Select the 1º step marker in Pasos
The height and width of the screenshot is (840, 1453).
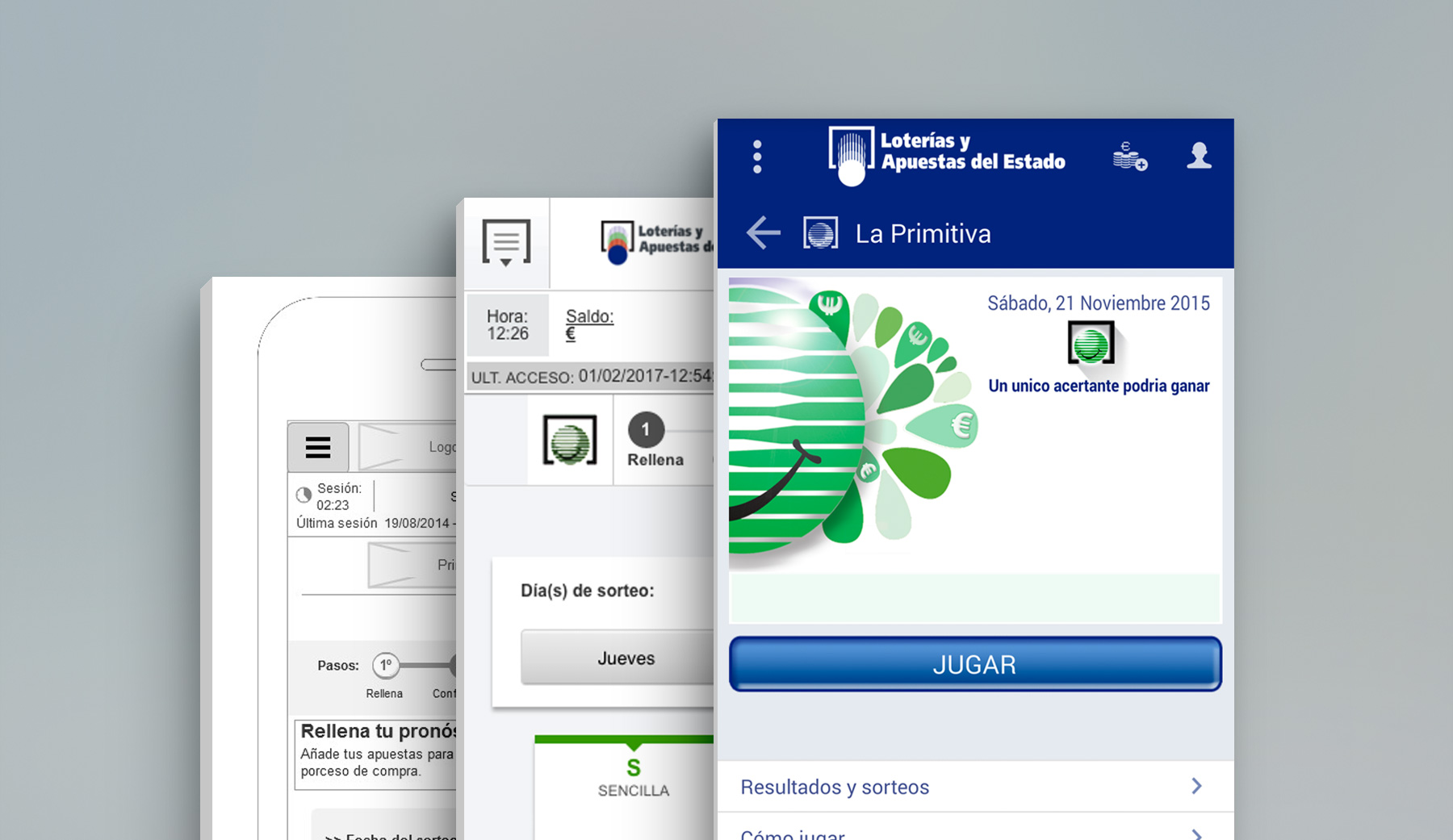(x=386, y=666)
